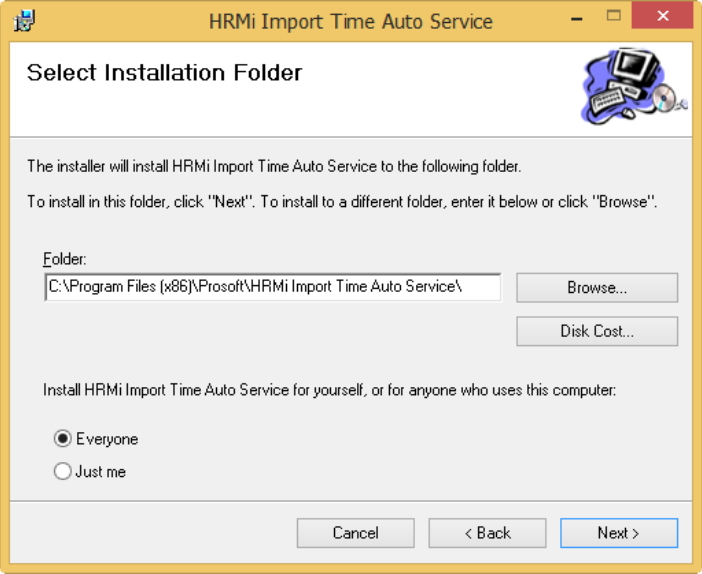Screen dimensions: 702x574
Task: Select the Everyone radio option
Action: [x=62, y=438]
